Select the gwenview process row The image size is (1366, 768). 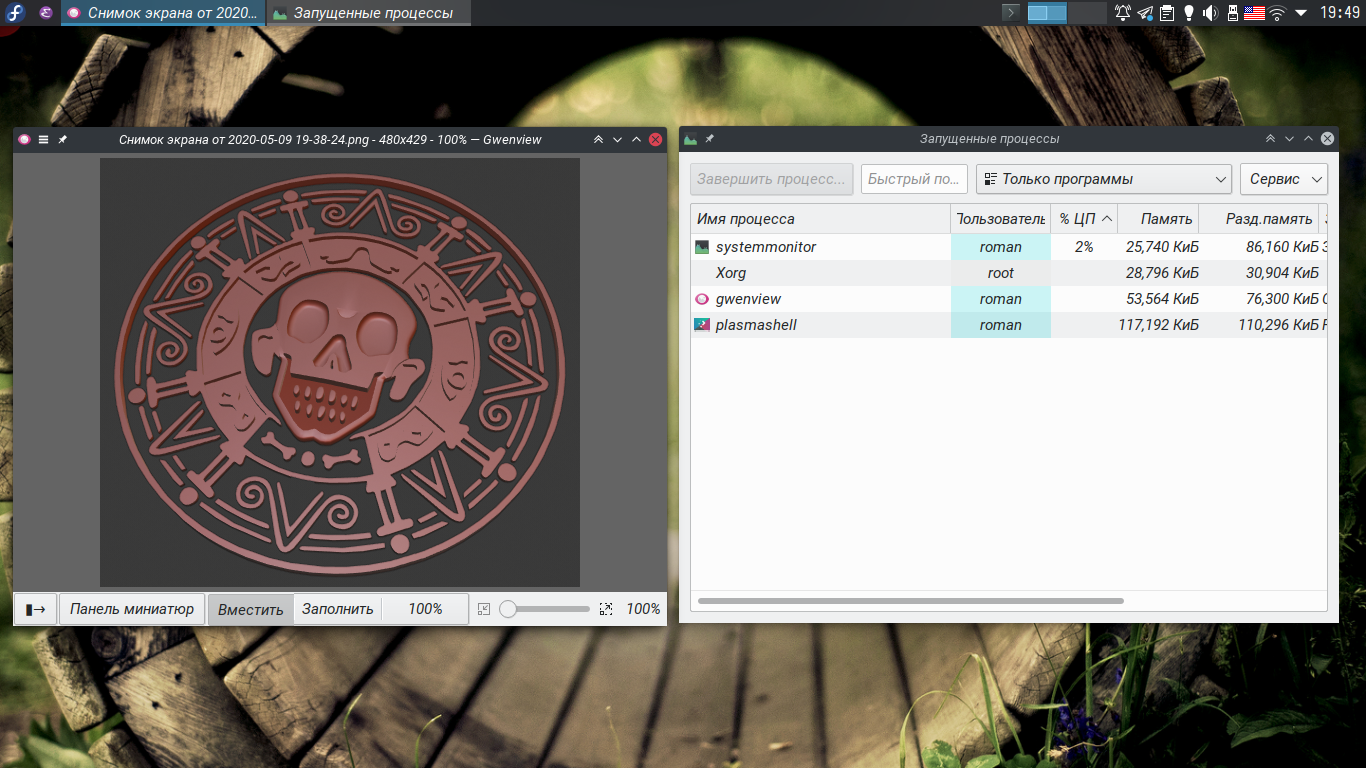point(1009,299)
